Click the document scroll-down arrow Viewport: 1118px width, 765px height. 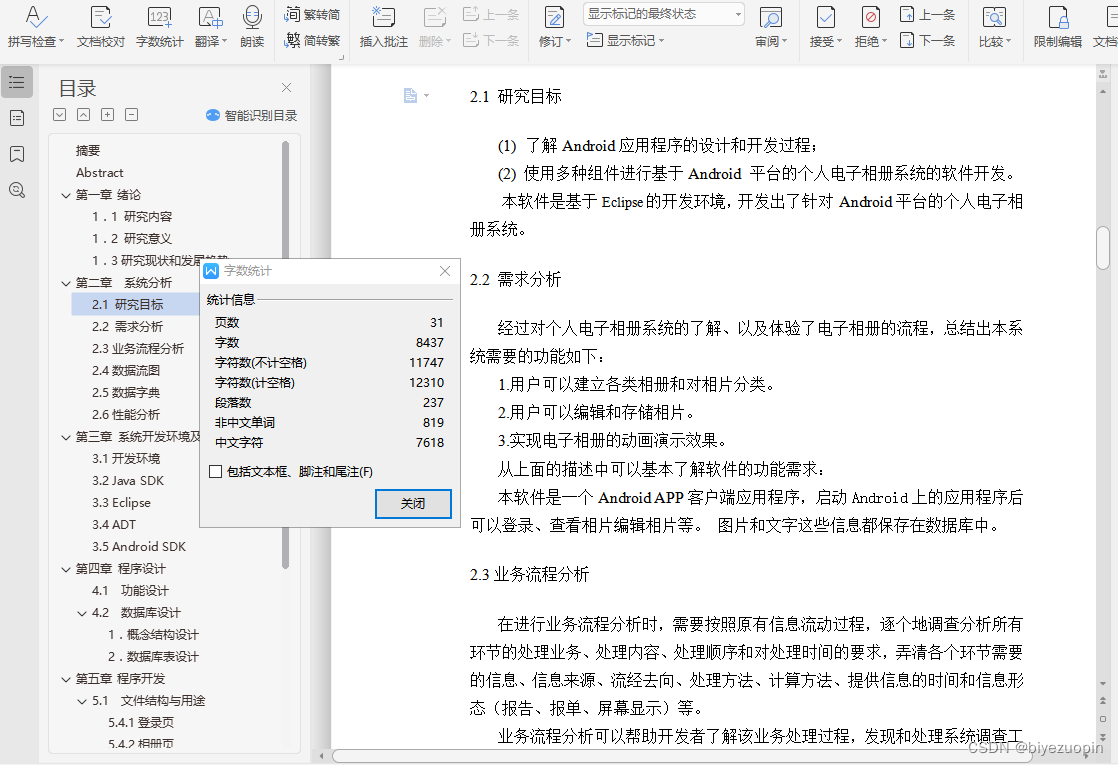pos(1102,683)
